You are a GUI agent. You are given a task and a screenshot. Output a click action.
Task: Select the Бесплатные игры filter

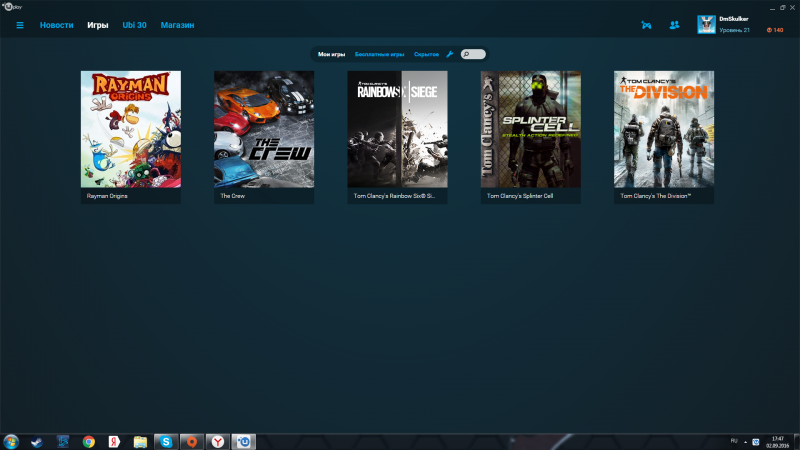click(379, 54)
